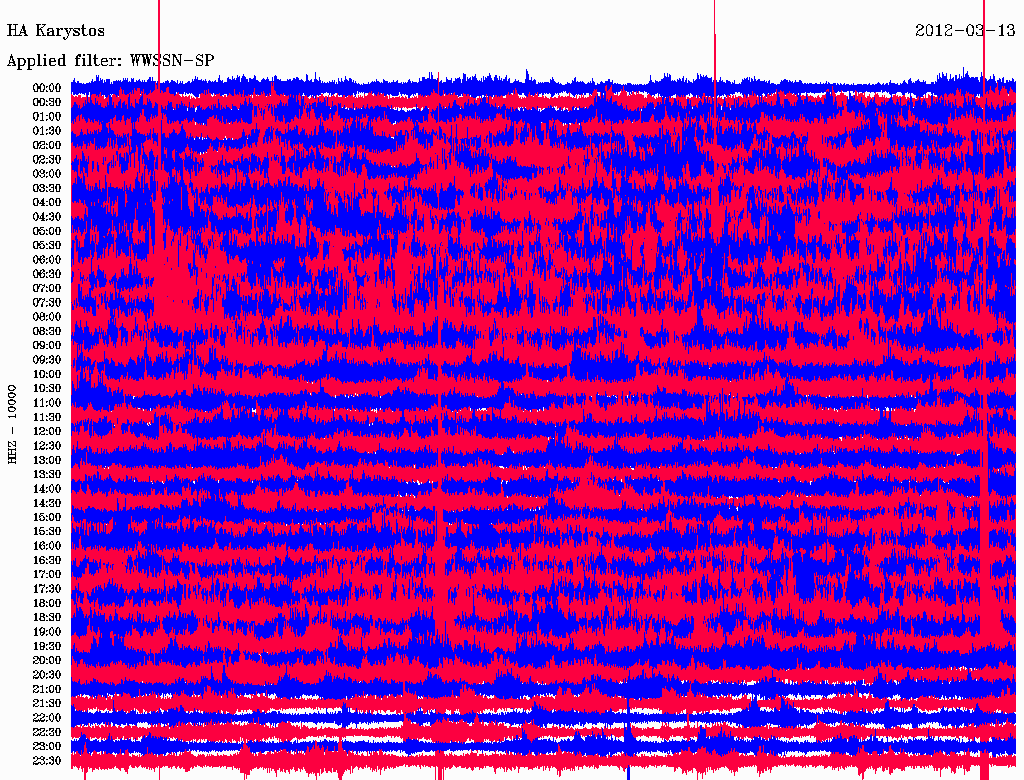Image resolution: width=1024 pixels, height=780 pixels.
Task: Select the 00:00 time label
Action: [47, 88]
